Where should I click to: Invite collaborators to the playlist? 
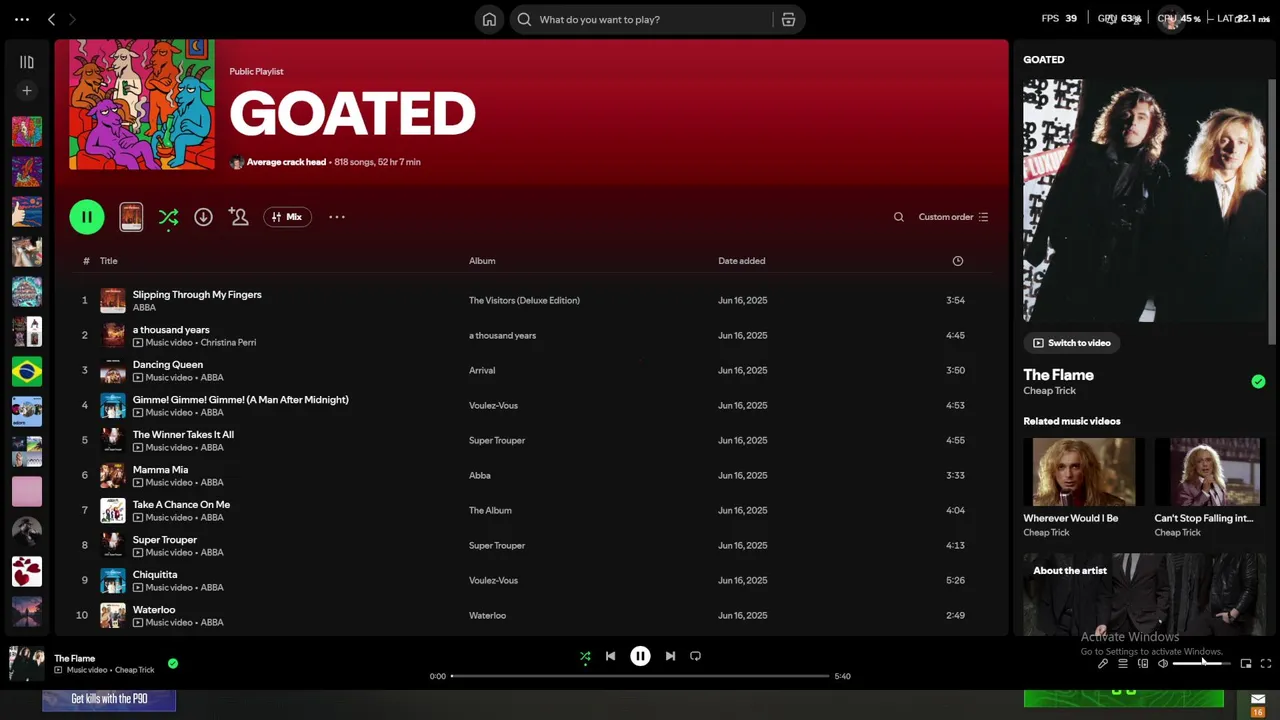coord(238,217)
